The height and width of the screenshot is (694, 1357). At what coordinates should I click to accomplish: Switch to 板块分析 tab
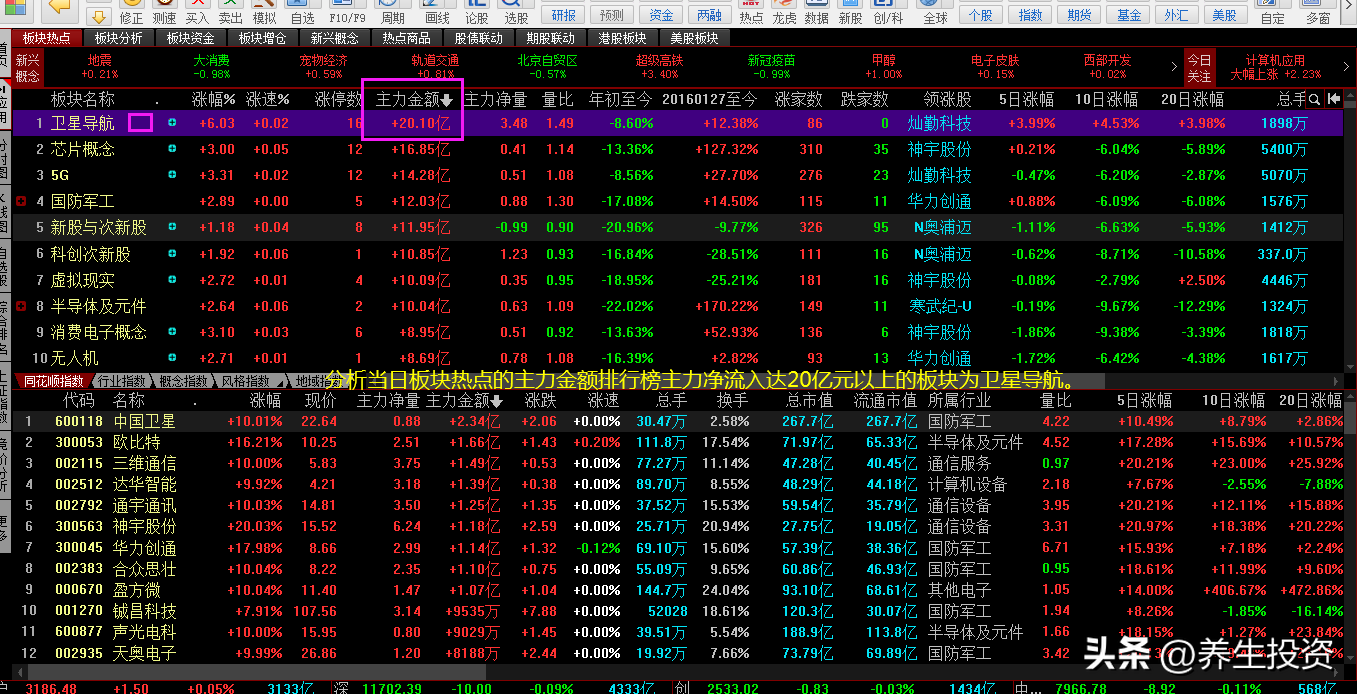pos(119,38)
